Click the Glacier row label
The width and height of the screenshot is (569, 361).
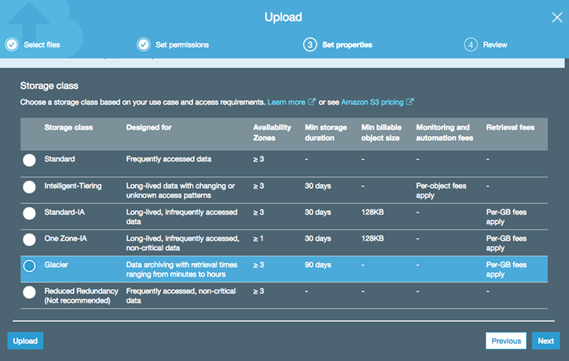coord(56,264)
